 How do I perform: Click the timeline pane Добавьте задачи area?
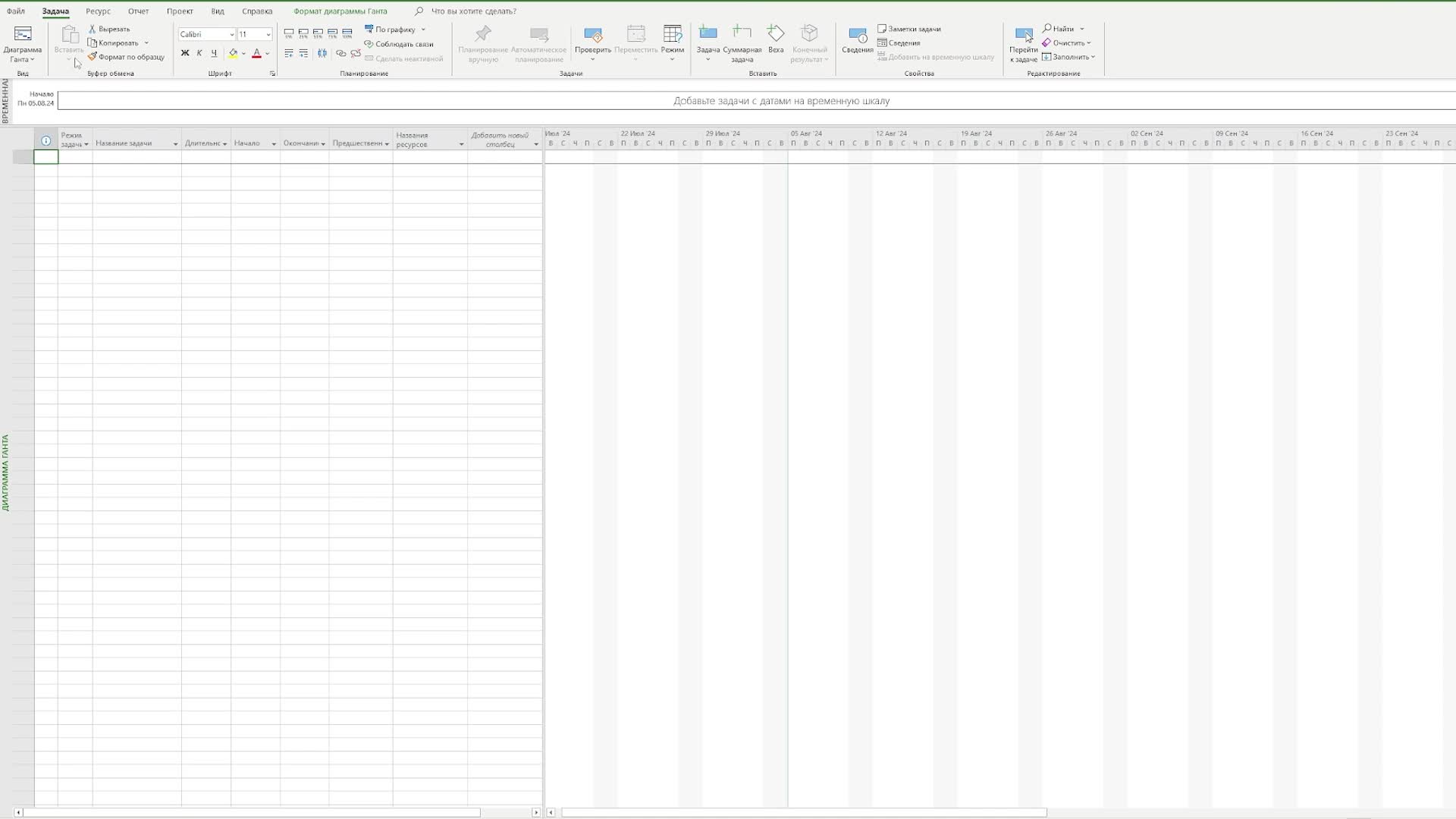[x=781, y=101]
